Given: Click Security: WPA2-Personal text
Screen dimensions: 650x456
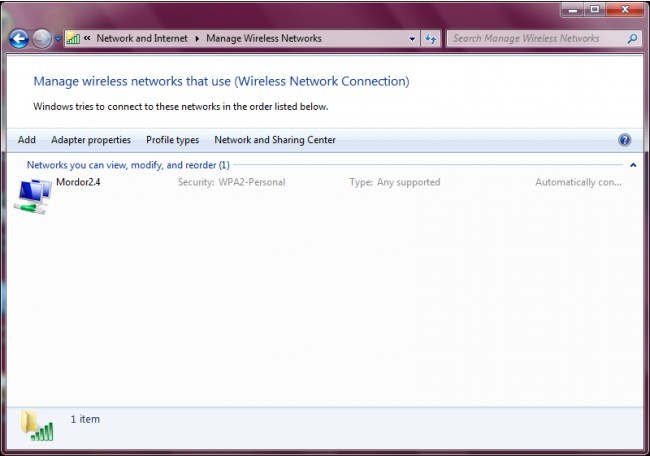Looking at the screenshot, I should tap(232, 182).
